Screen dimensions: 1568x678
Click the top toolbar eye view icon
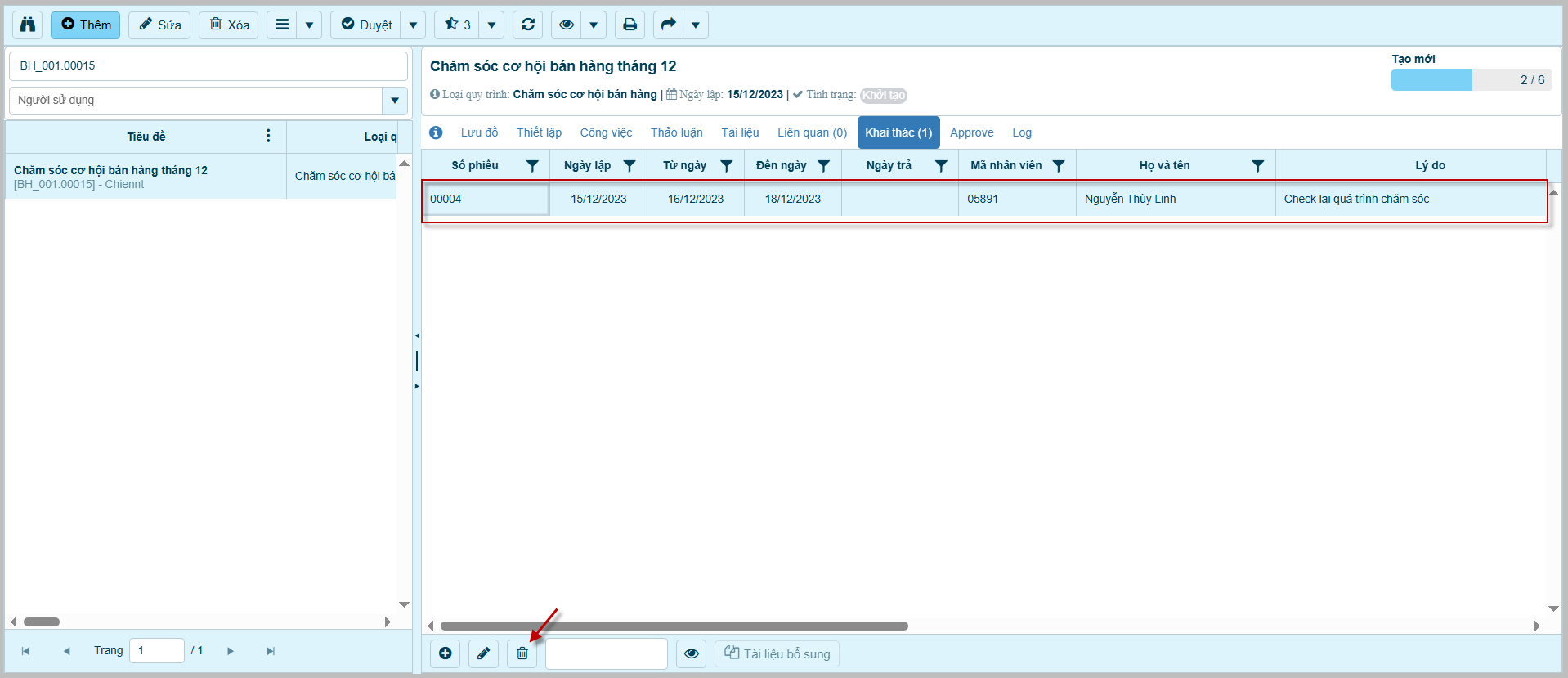pos(566,25)
